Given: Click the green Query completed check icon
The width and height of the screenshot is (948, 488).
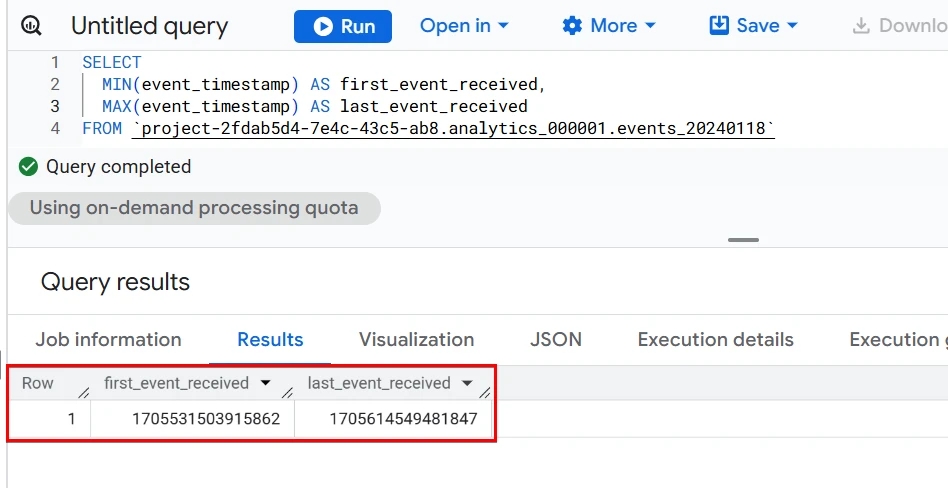Looking at the screenshot, I should pos(28,167).
